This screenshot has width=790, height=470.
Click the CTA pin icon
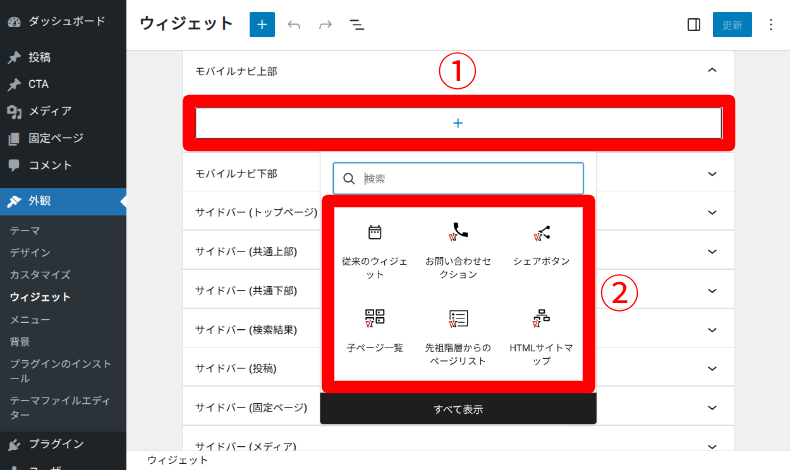pos(14,85)
